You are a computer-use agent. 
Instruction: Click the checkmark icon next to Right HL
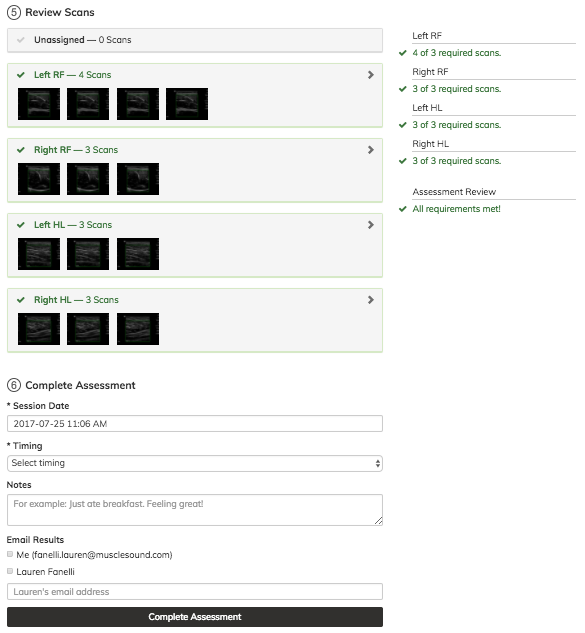click(x=21, y=300)
